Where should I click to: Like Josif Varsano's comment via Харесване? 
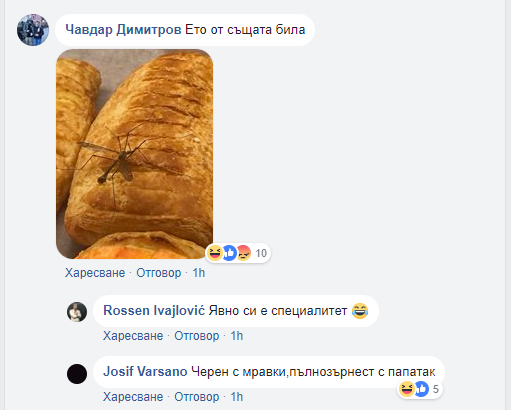[133, 397]
